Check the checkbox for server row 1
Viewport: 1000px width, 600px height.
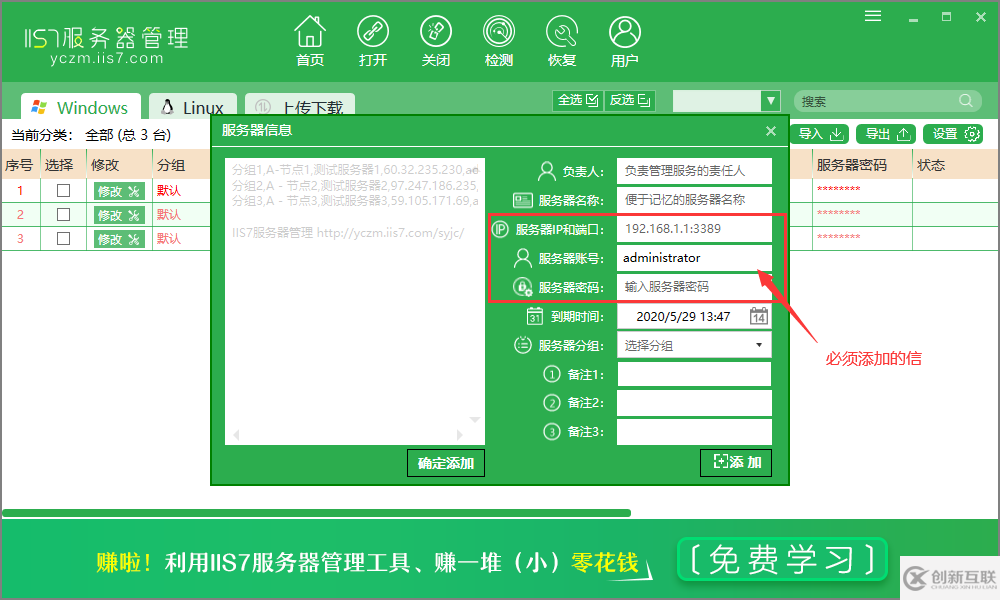[62, 189]
